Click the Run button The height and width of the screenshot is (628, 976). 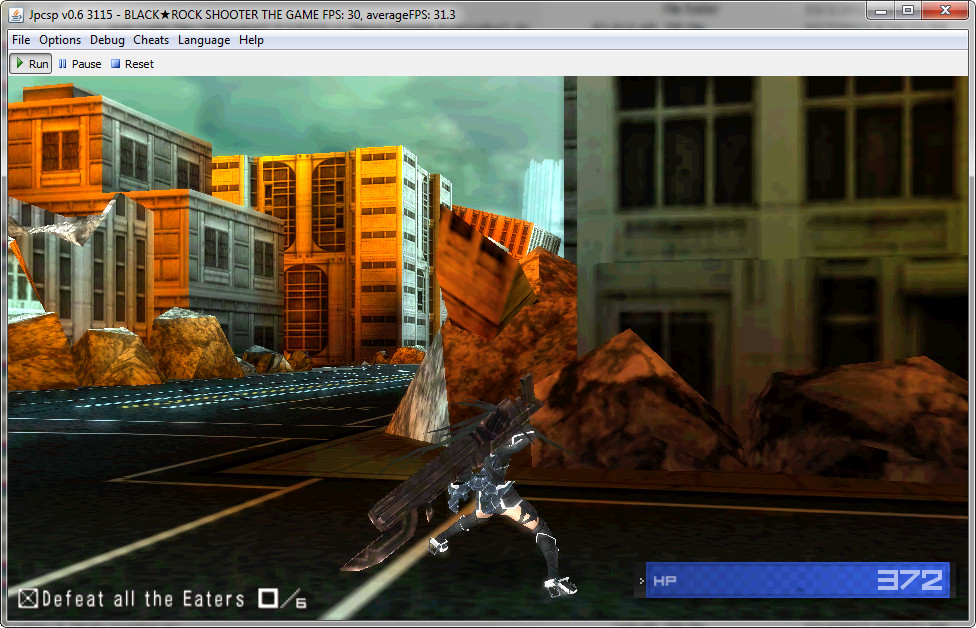coord(31,63)
